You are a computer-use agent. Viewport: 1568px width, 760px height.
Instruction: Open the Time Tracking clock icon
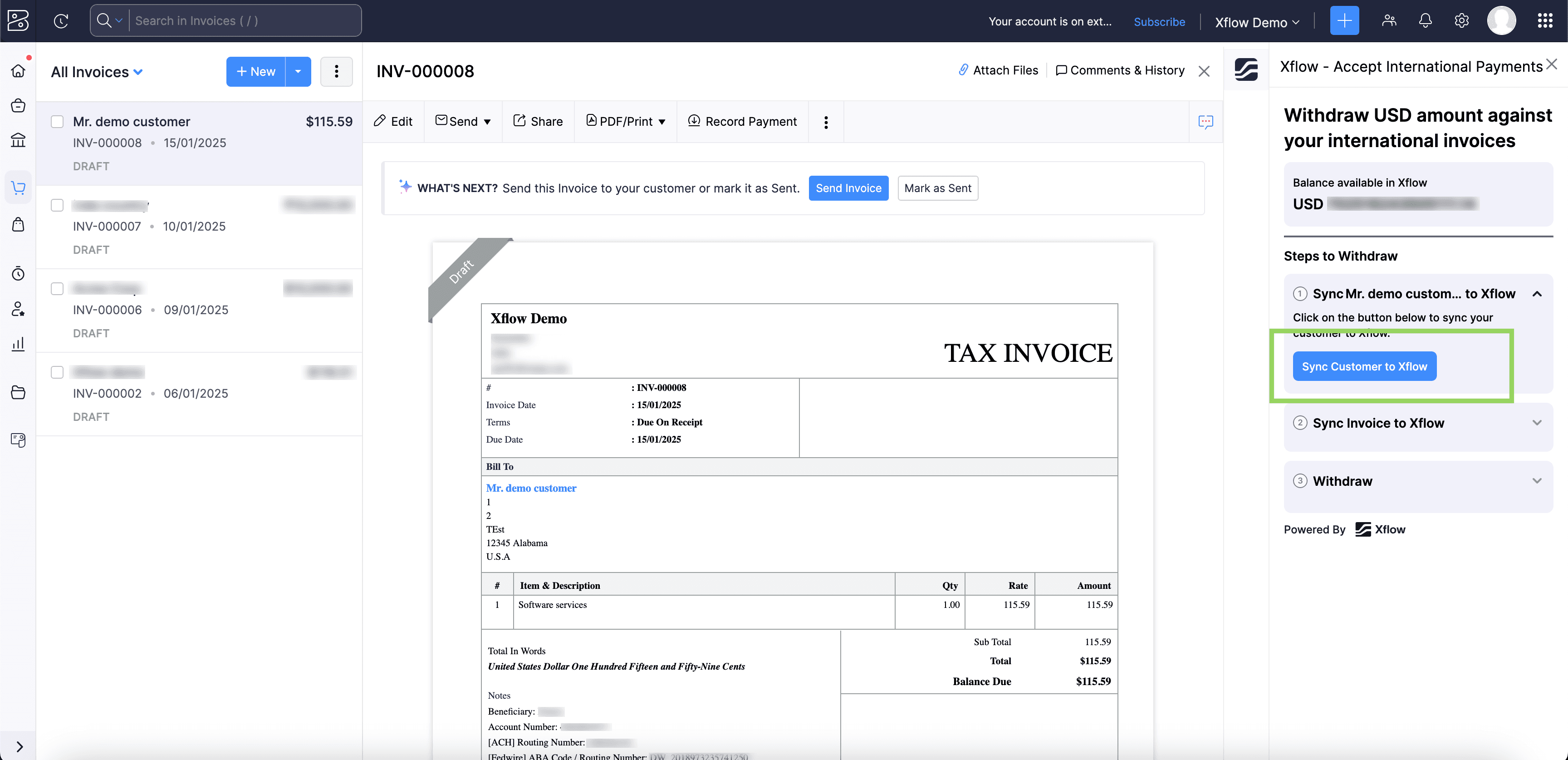(x=18, y=273)
